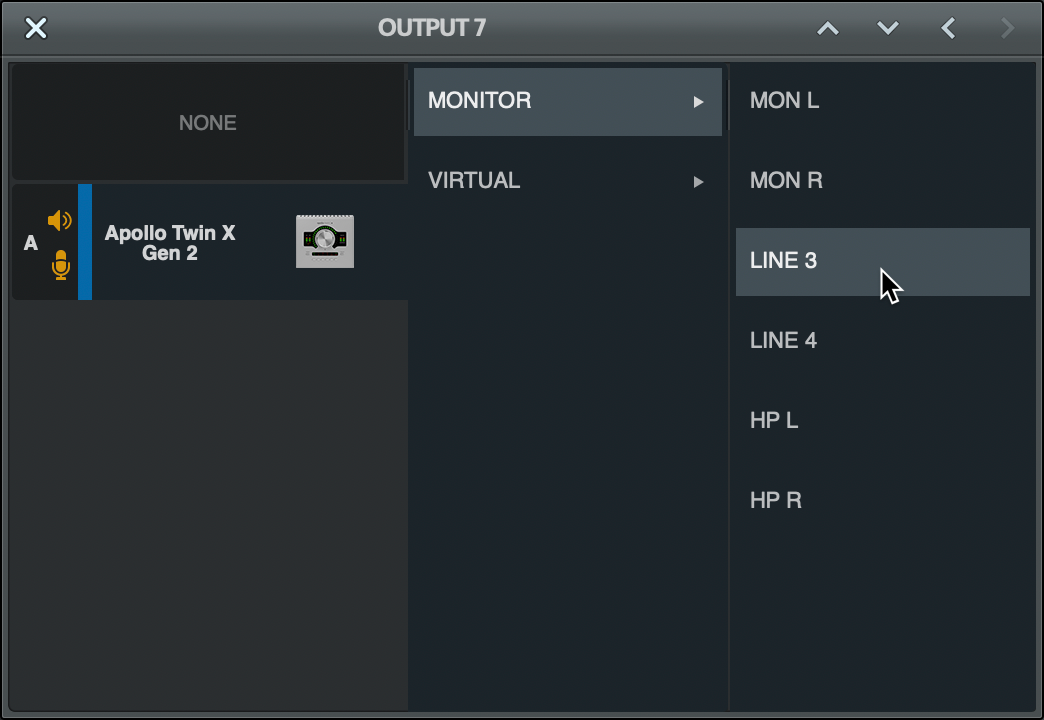The height and width of the screenshot is (720, 1044).
Task: Assign the output to HP R
Action: click(776, 501)
